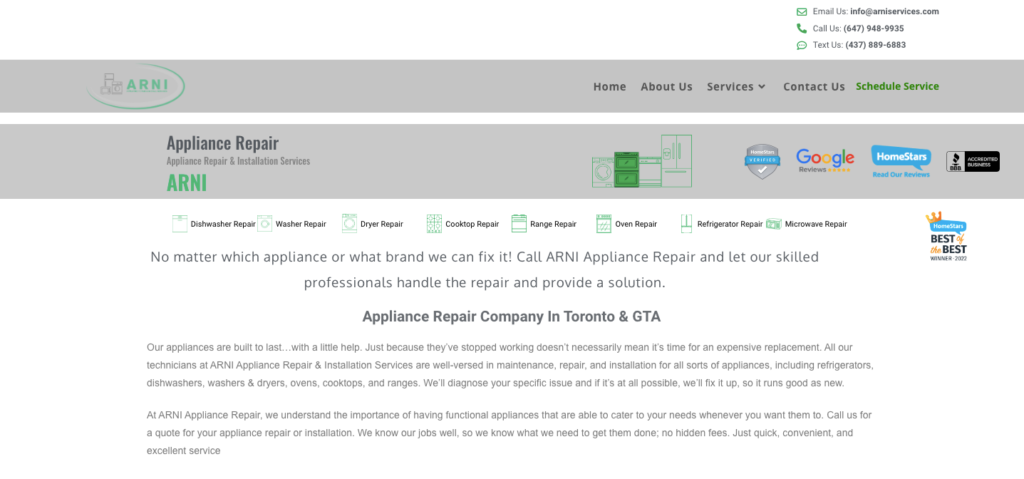1024x479 pixels.
Task: Click the text message bubble icon
Action: [x=801, y=45]
